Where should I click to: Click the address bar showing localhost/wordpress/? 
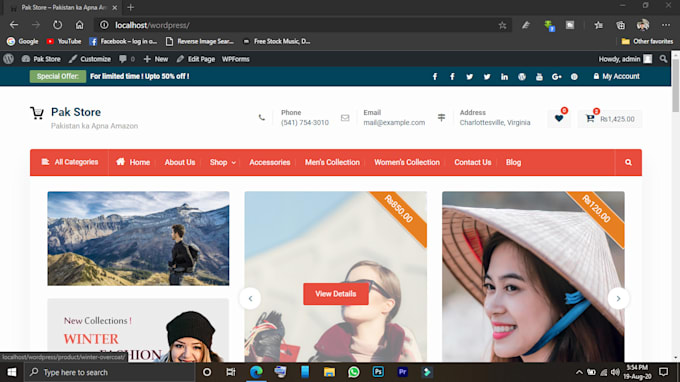304,25
